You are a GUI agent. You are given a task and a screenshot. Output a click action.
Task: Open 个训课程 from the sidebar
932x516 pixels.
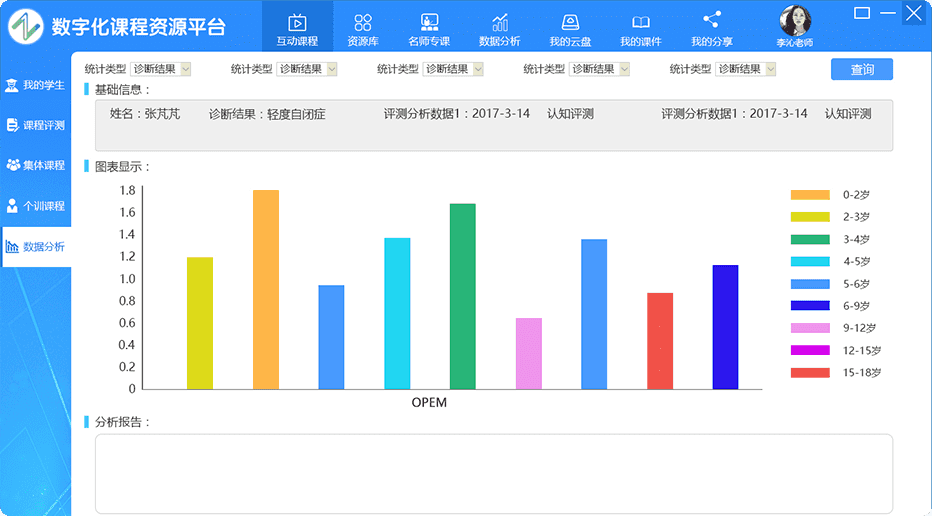tap(36, 206)
